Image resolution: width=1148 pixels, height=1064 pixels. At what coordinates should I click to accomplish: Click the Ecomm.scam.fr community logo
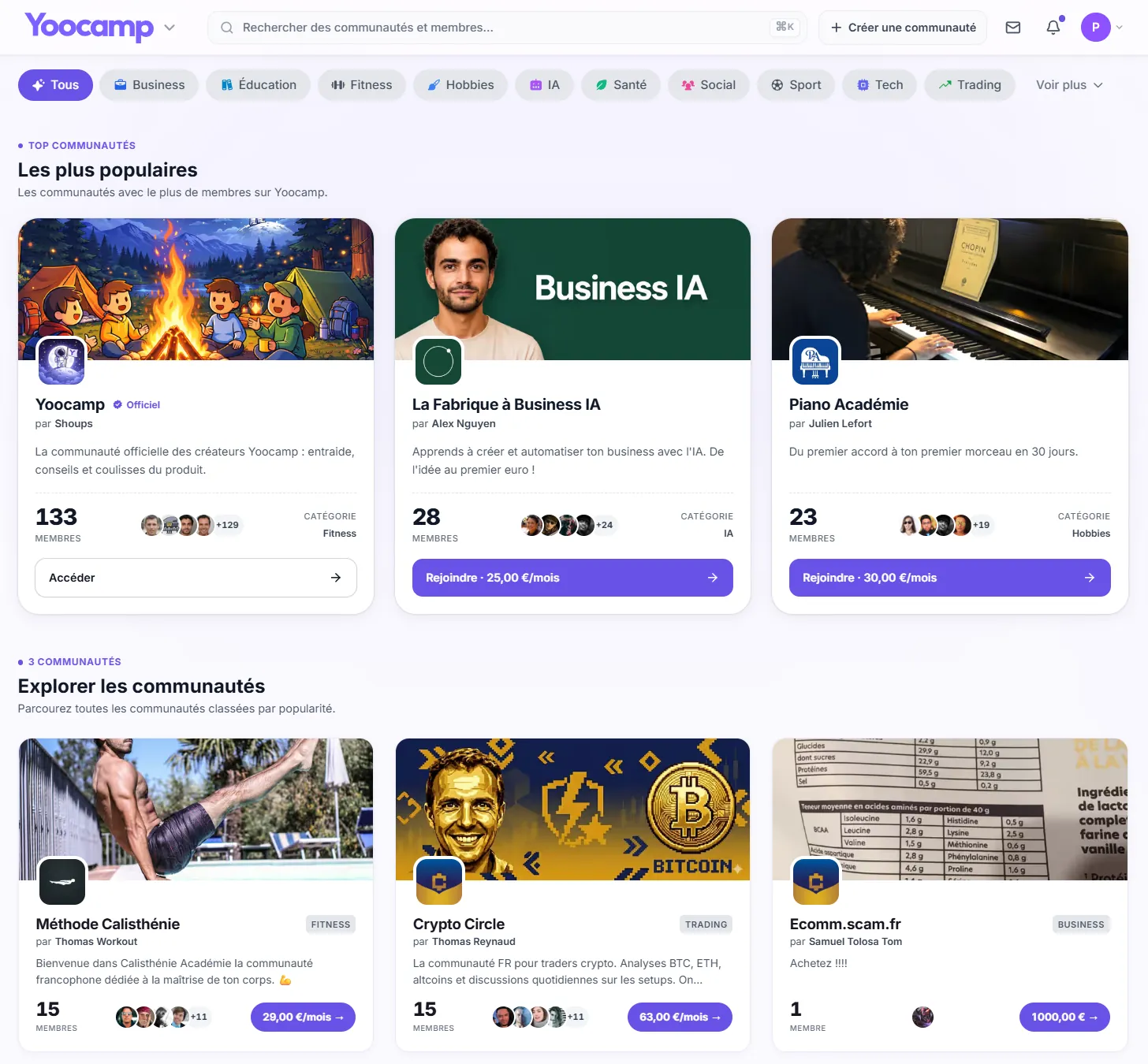816,881
